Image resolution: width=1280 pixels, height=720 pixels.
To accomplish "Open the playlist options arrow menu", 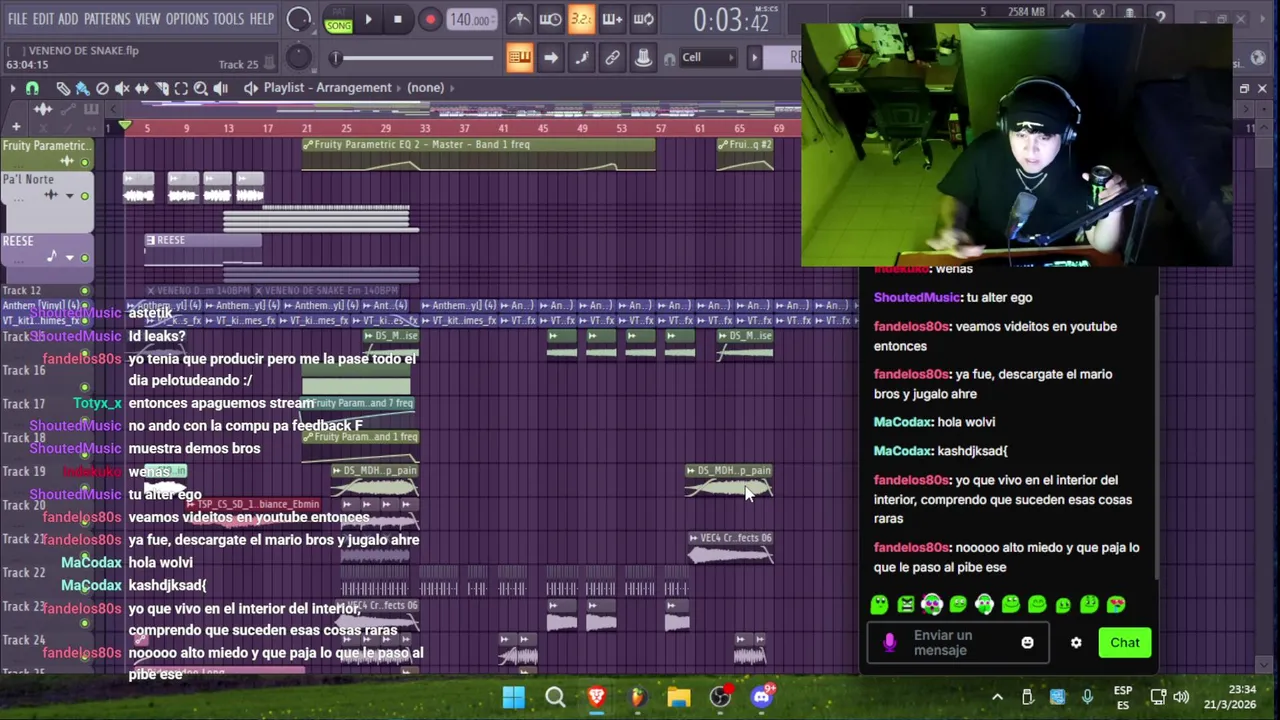I will 12,88.
